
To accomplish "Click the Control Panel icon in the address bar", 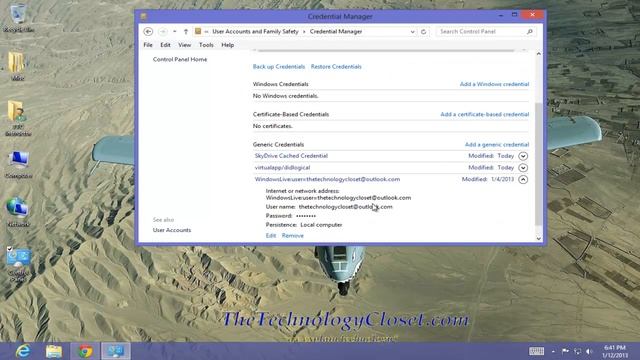I will click(198, 31).
